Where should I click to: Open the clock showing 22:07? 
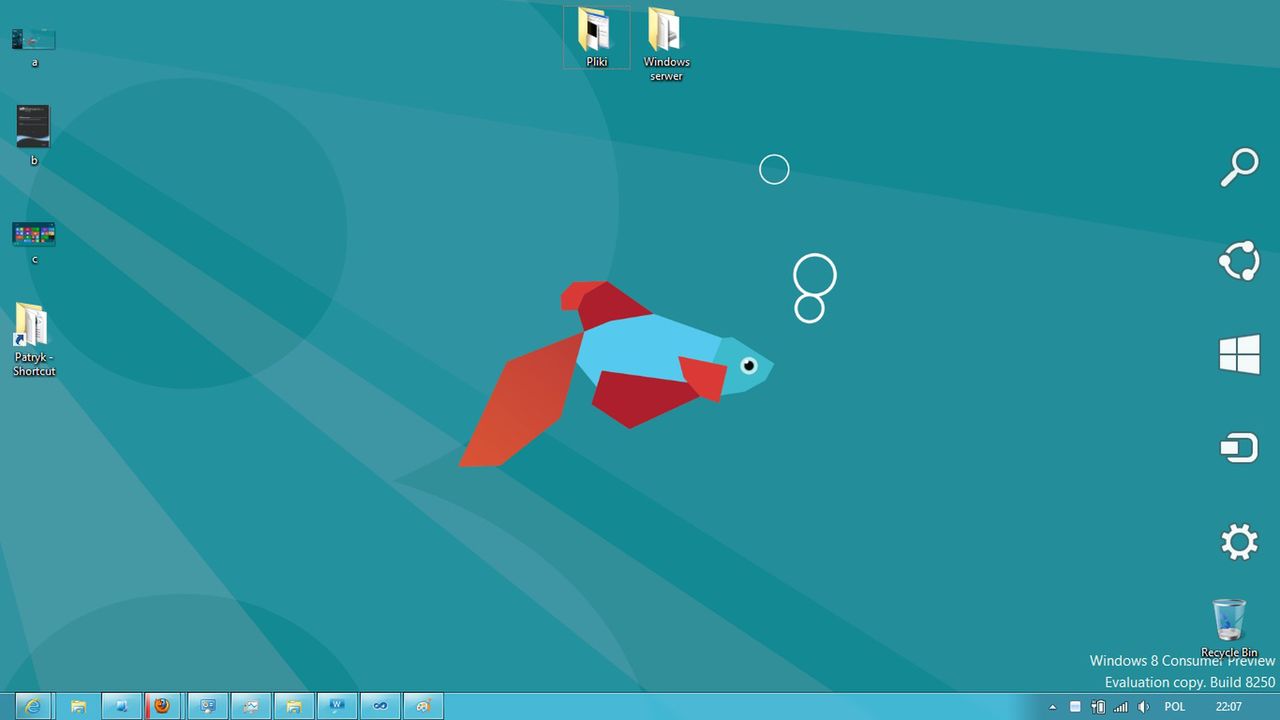[1229, 707]
